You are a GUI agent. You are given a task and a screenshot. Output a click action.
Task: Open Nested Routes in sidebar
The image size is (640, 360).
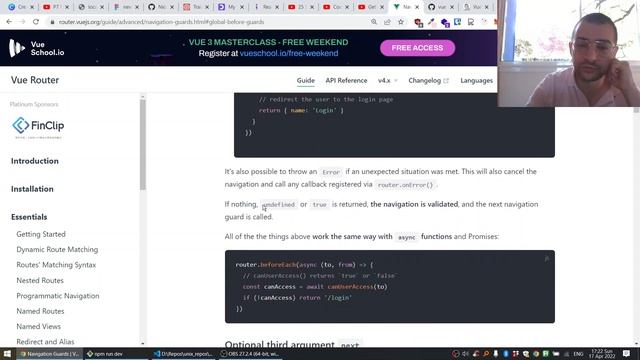point(40,280)
